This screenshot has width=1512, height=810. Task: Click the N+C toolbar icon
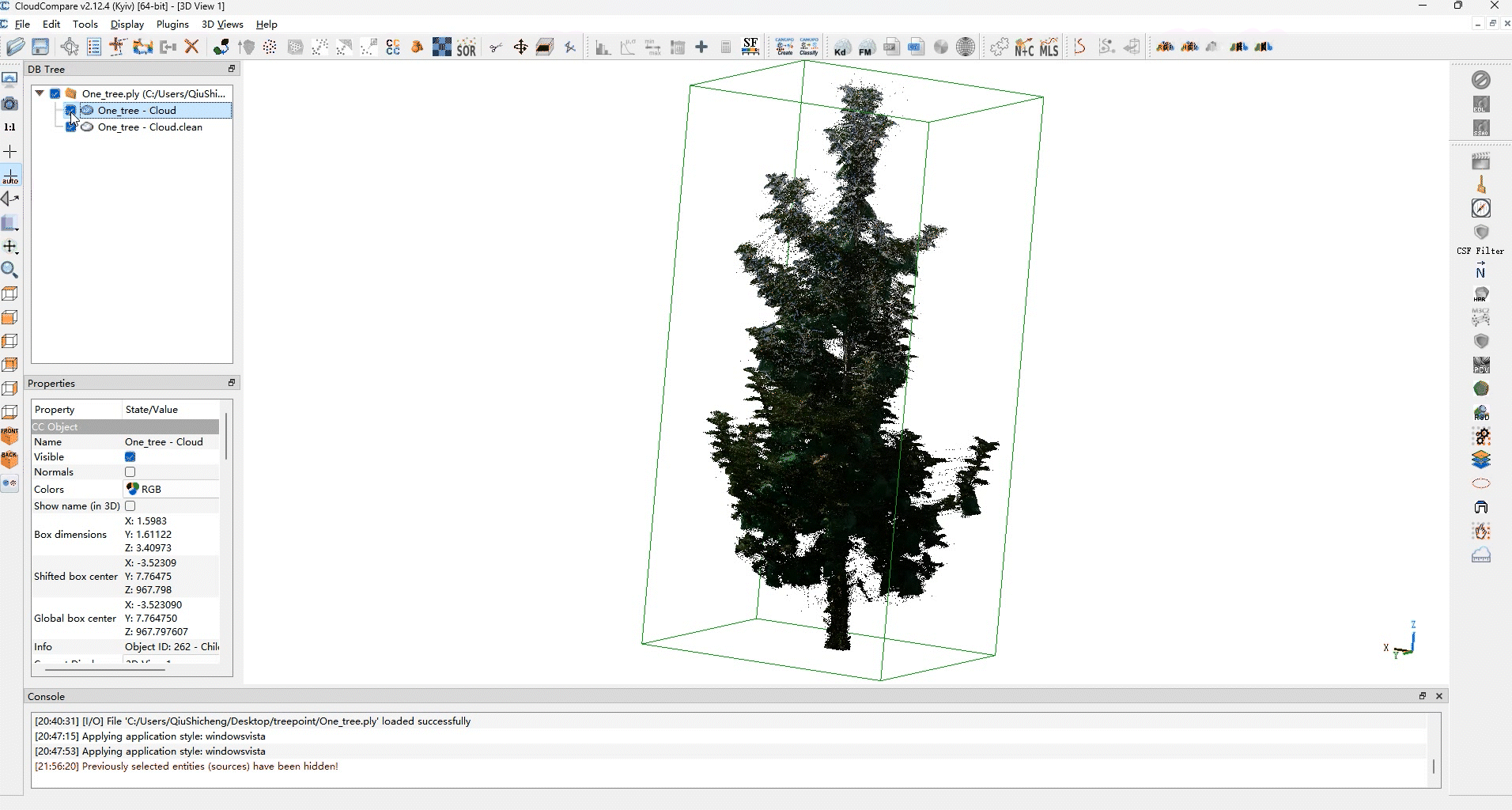coord(1024,47)
